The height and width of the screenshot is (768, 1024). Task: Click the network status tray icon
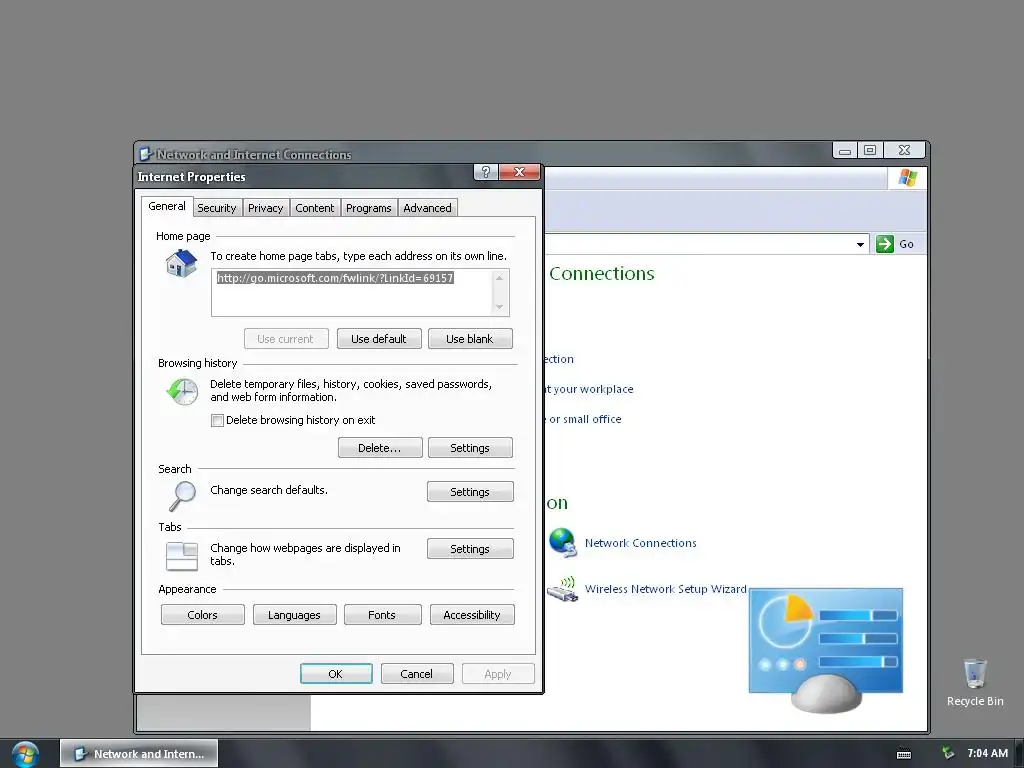click(948, 753)
